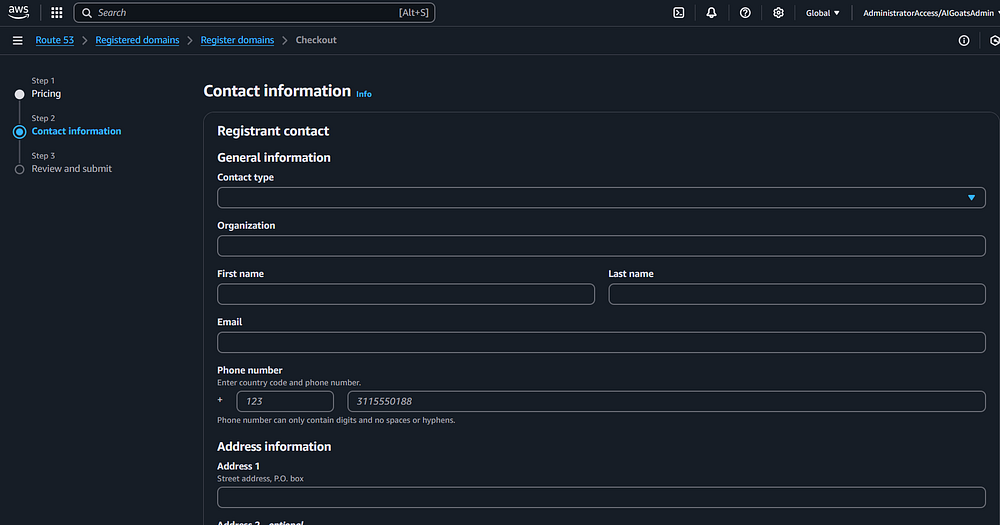Open the Contact type dropdown
The height and width of the screenshot is (525, 1000).
click(601, 198)
